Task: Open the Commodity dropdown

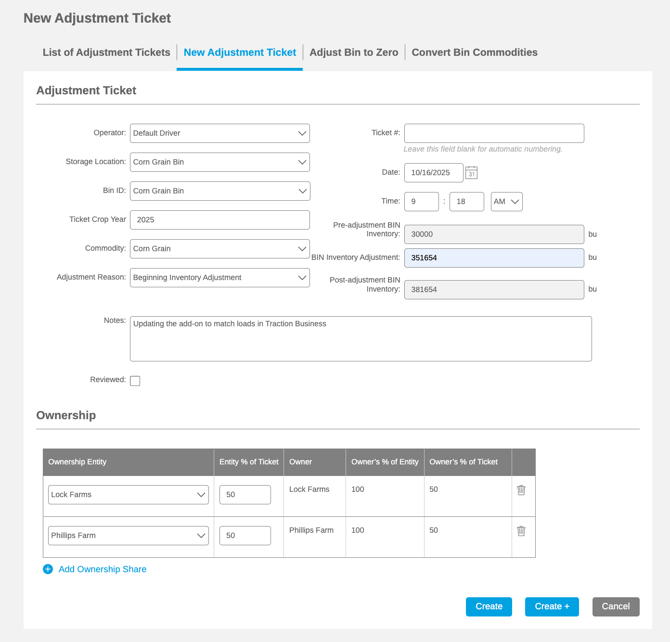Action: pos(220,248)
